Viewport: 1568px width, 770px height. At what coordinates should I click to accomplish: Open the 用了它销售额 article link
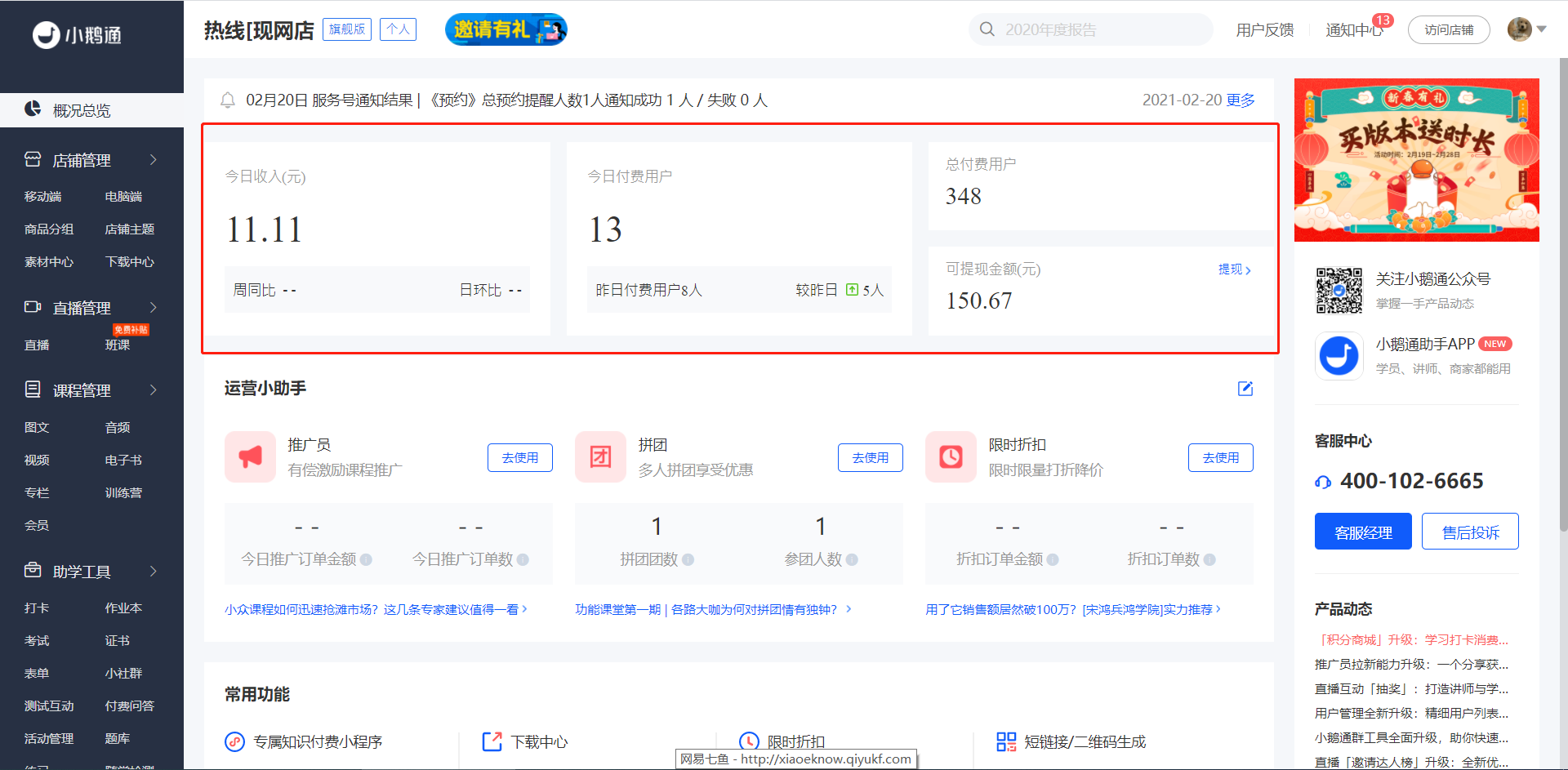point(1073,609)
